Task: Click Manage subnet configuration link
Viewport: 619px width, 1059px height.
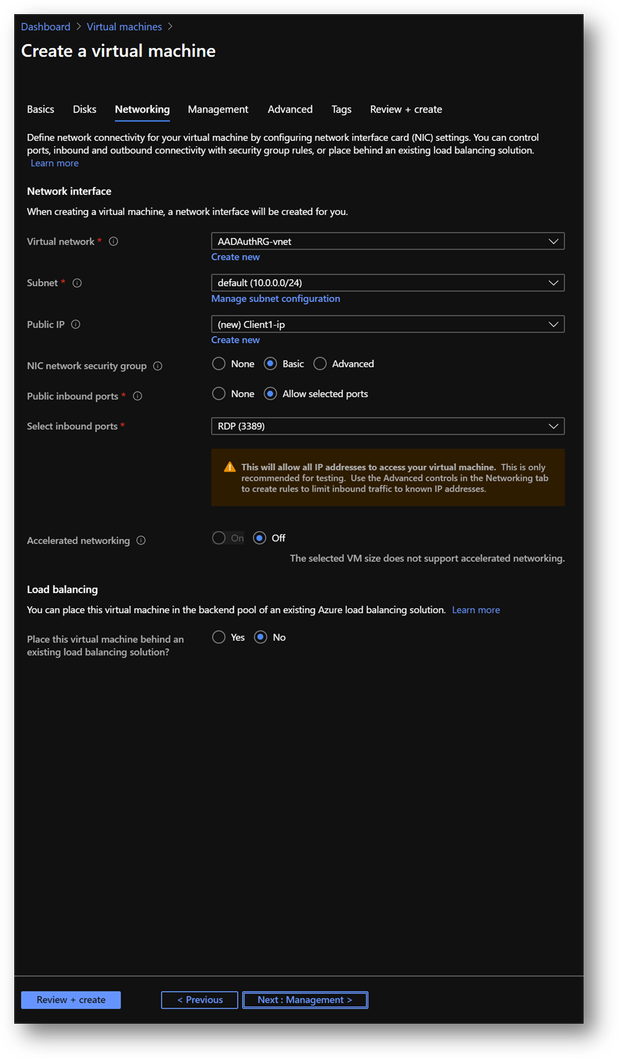Action: [x=276, y=299]
